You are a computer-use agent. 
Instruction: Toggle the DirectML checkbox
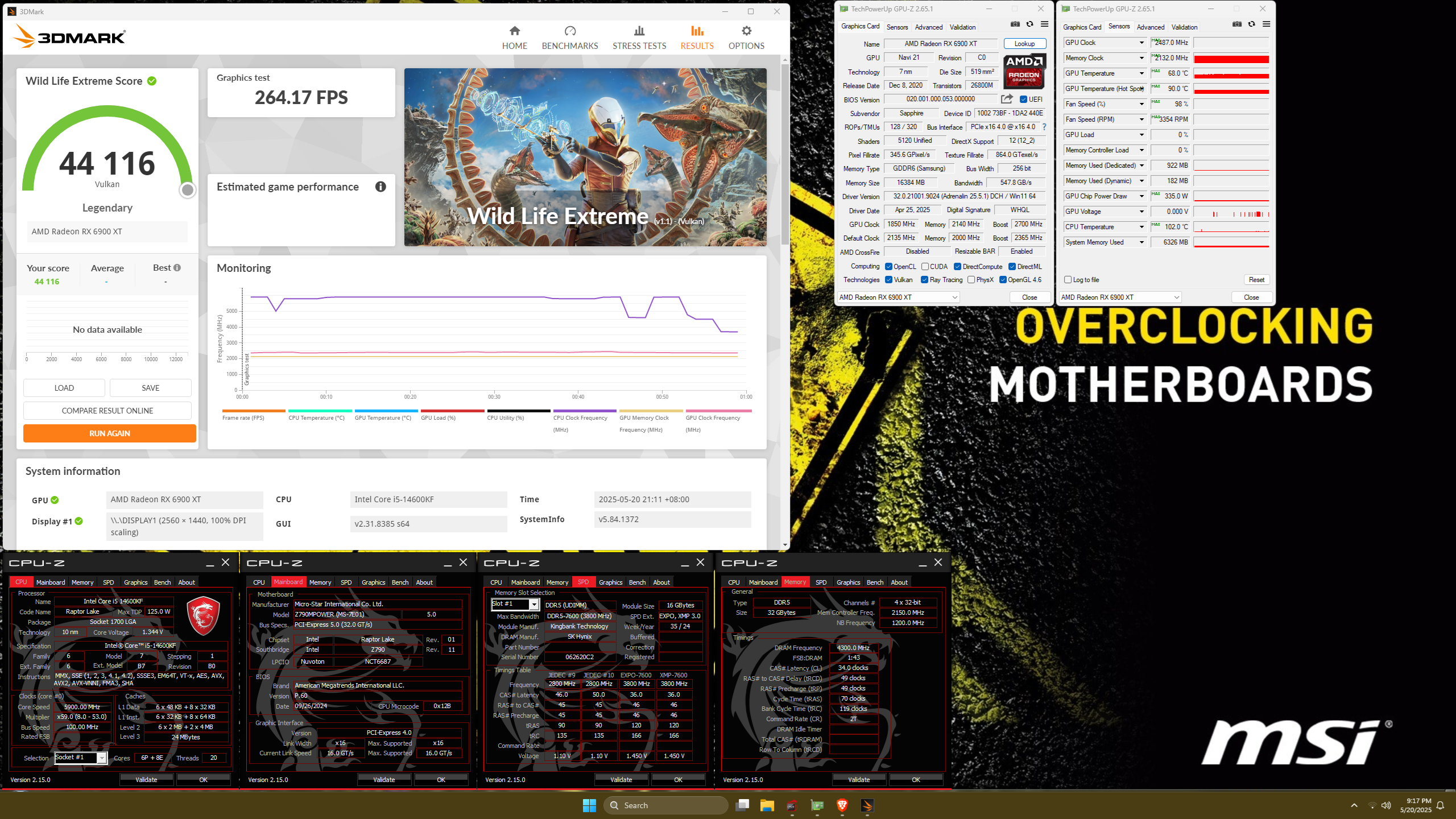(x=1012, y=267)
